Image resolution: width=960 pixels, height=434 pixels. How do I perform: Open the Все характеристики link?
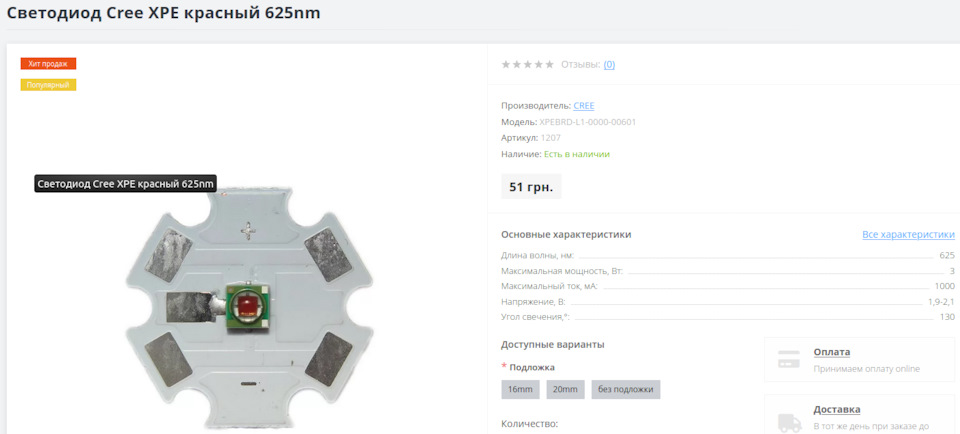(908, 234)
